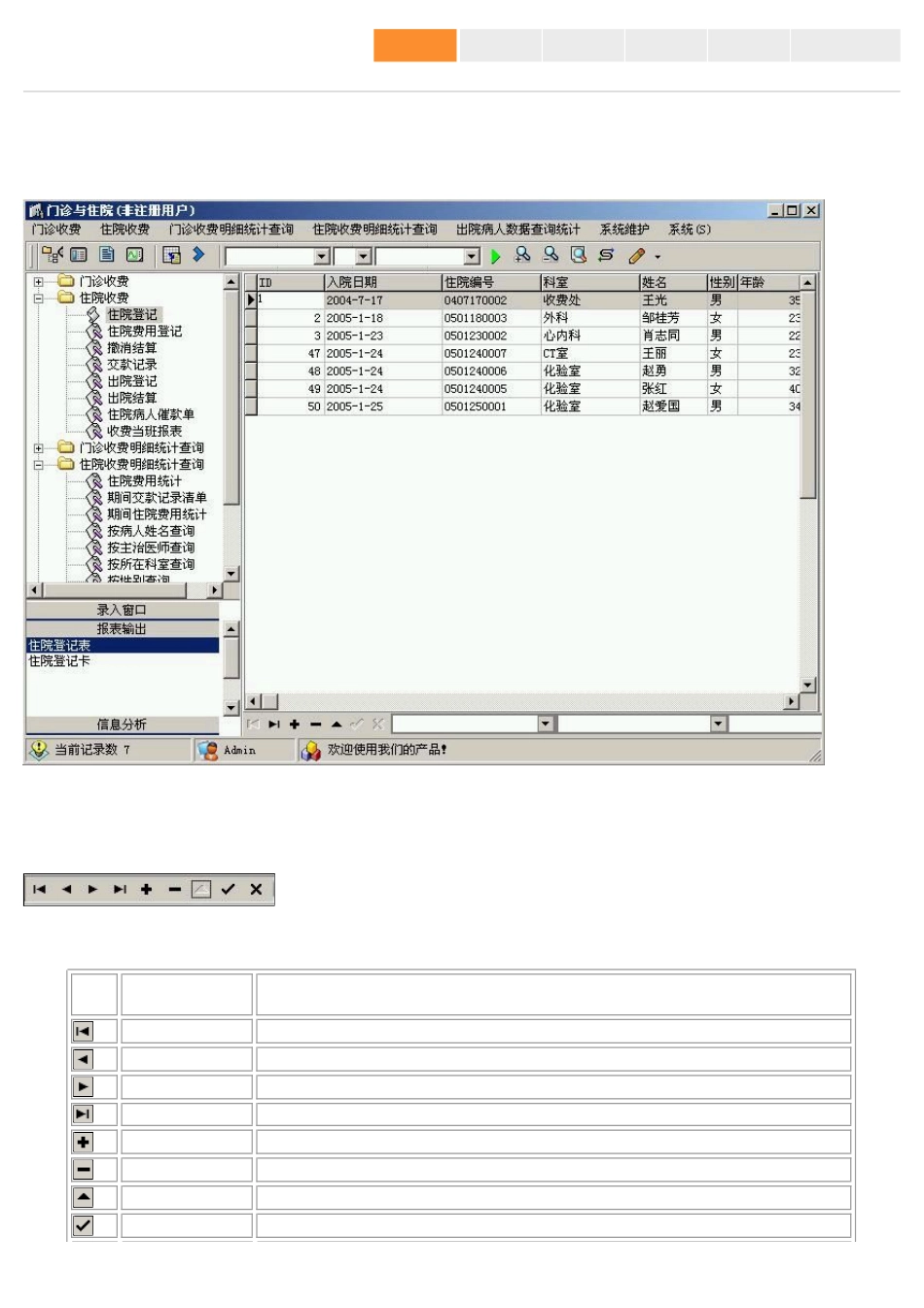
Task: Select the 住院登记卡 report entry
Action: 59,661
